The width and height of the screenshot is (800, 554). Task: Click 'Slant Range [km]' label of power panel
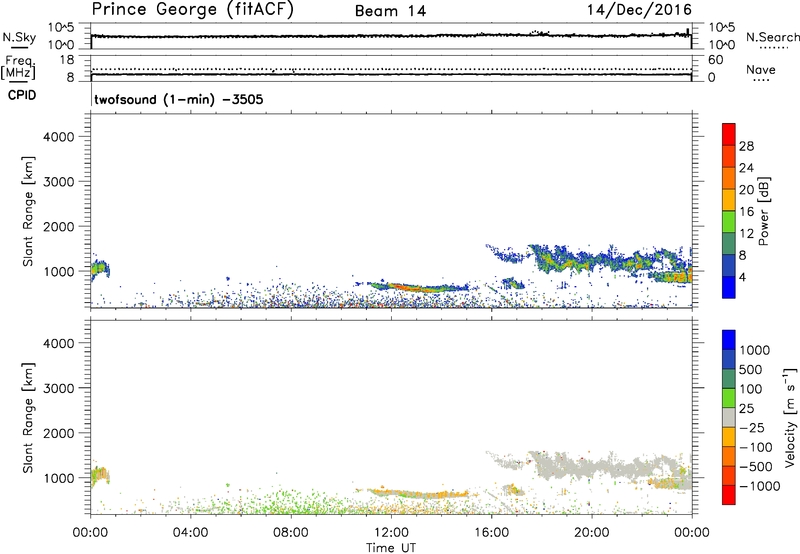click(28, 211)
